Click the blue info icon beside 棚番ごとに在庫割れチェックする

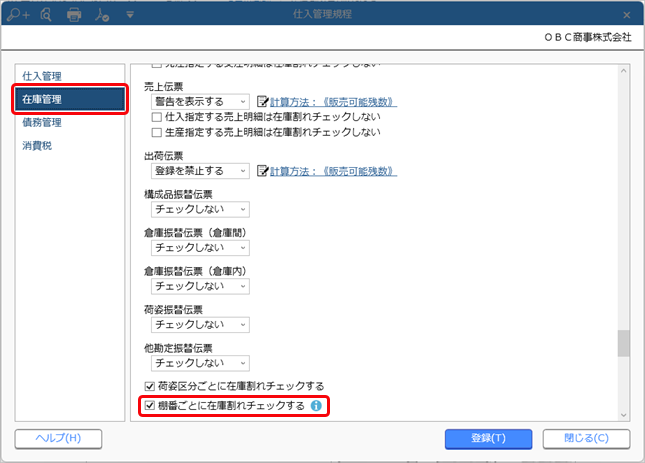coord(316,406)
